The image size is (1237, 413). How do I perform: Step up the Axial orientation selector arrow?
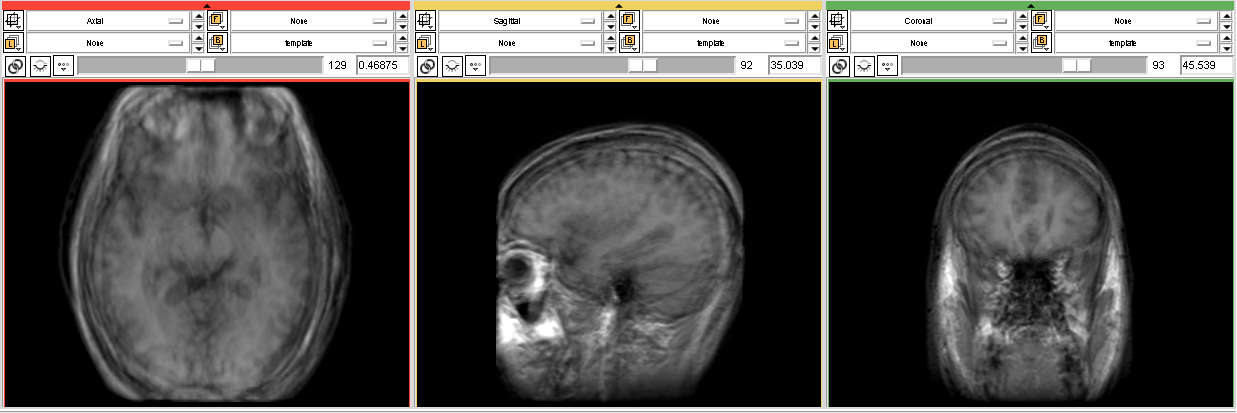pyautogui.click(x=198, y=16)
